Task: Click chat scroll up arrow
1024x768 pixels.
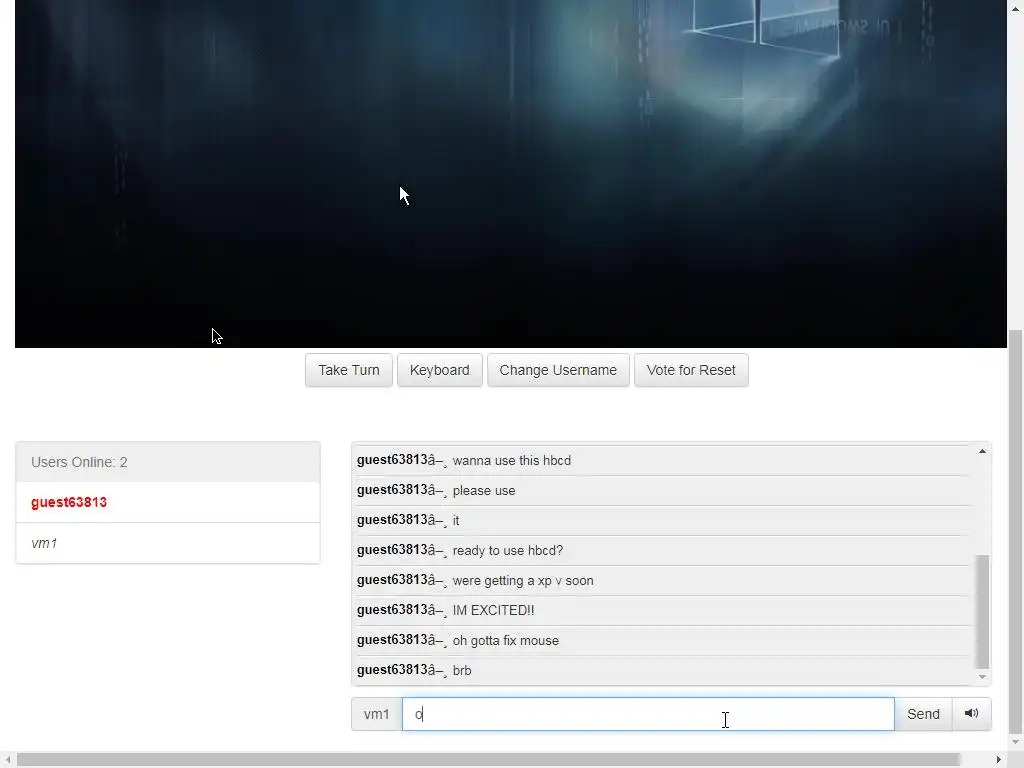Action: coord(982,451)
